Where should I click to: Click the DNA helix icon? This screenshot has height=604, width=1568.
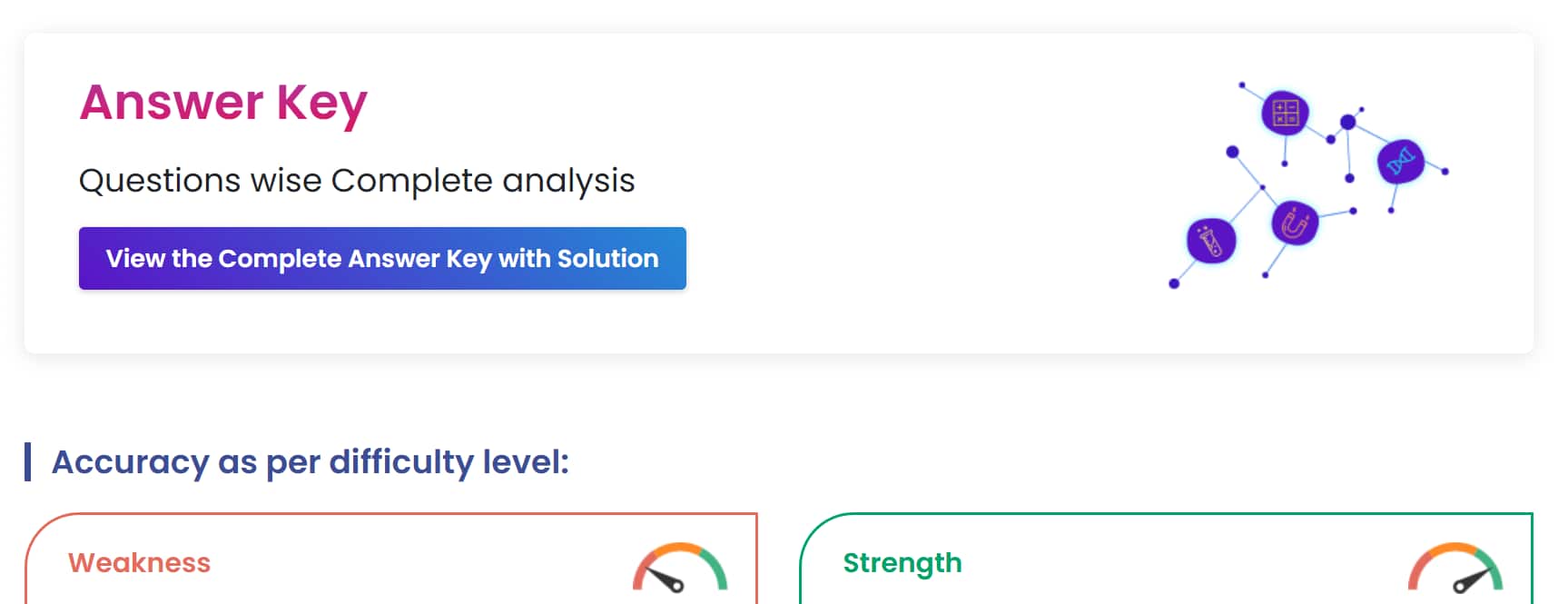pyautogui.click(x=1400, y=162)
